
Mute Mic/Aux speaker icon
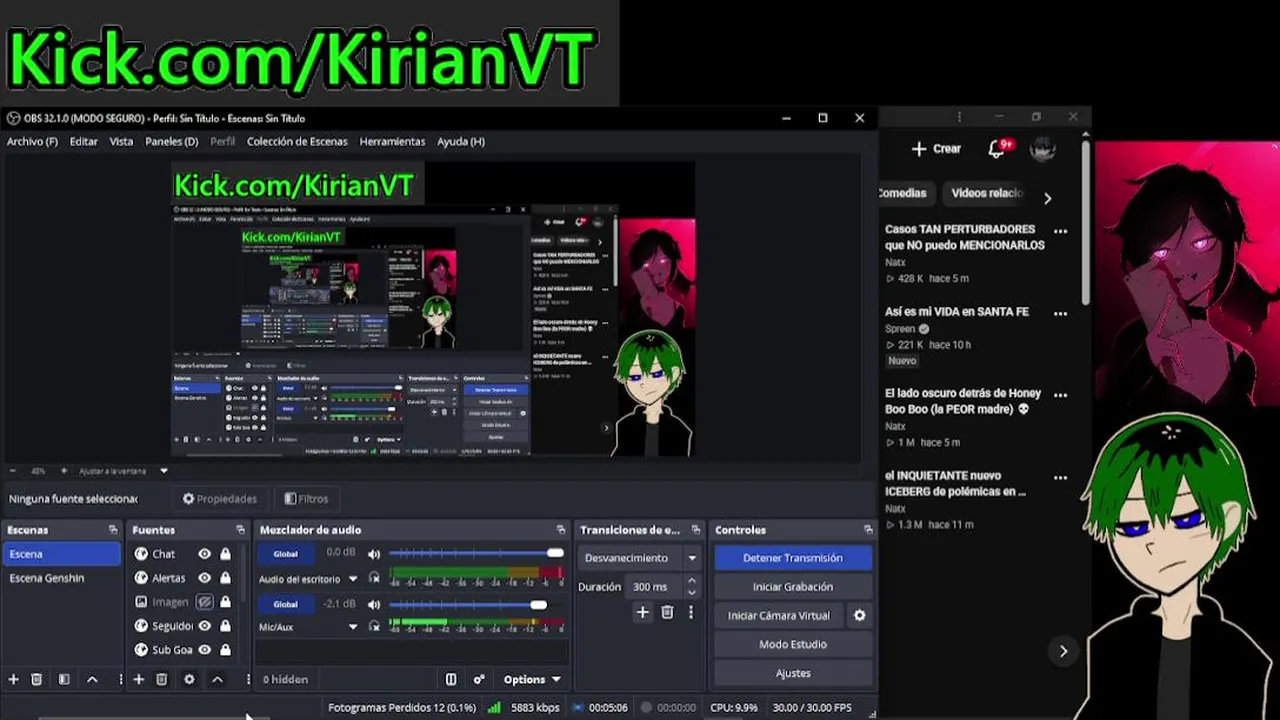tap(374, 604)
